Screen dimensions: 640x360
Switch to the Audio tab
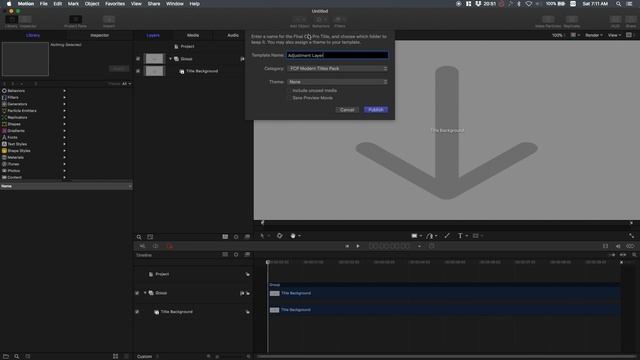pos(233,36)
